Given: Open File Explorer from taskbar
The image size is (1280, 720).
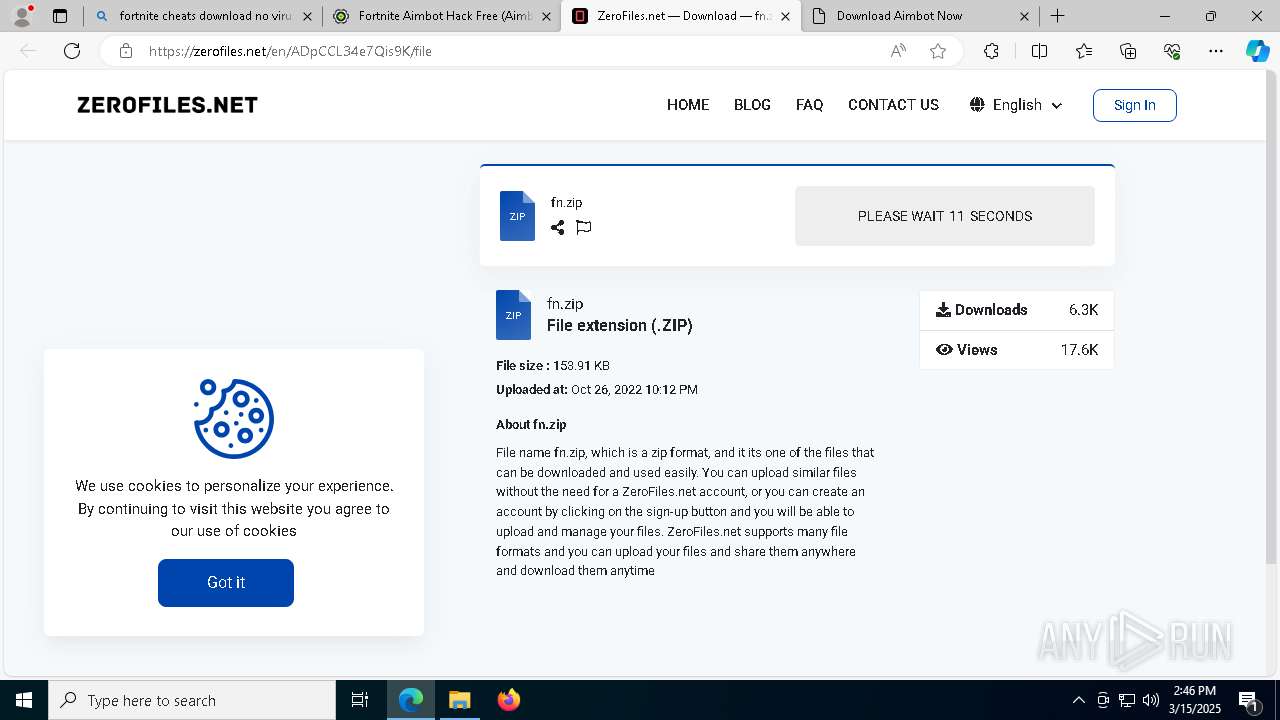Looking at the screenshot, I should pyautogui.click(x=459, y=700).
